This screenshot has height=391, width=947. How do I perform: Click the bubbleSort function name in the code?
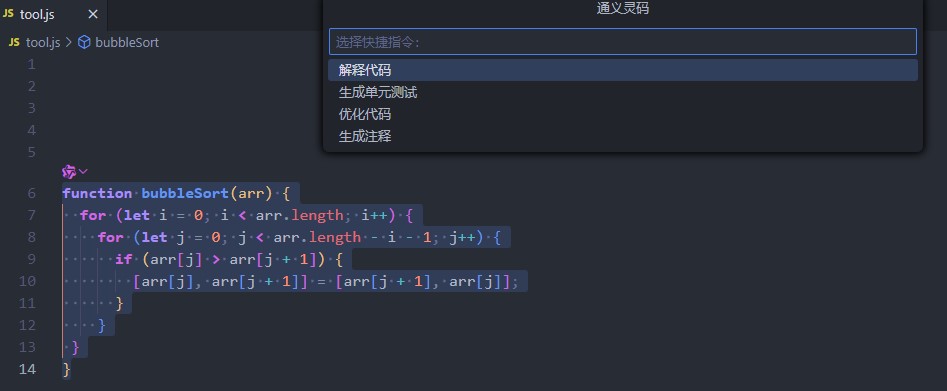[185, 193]
